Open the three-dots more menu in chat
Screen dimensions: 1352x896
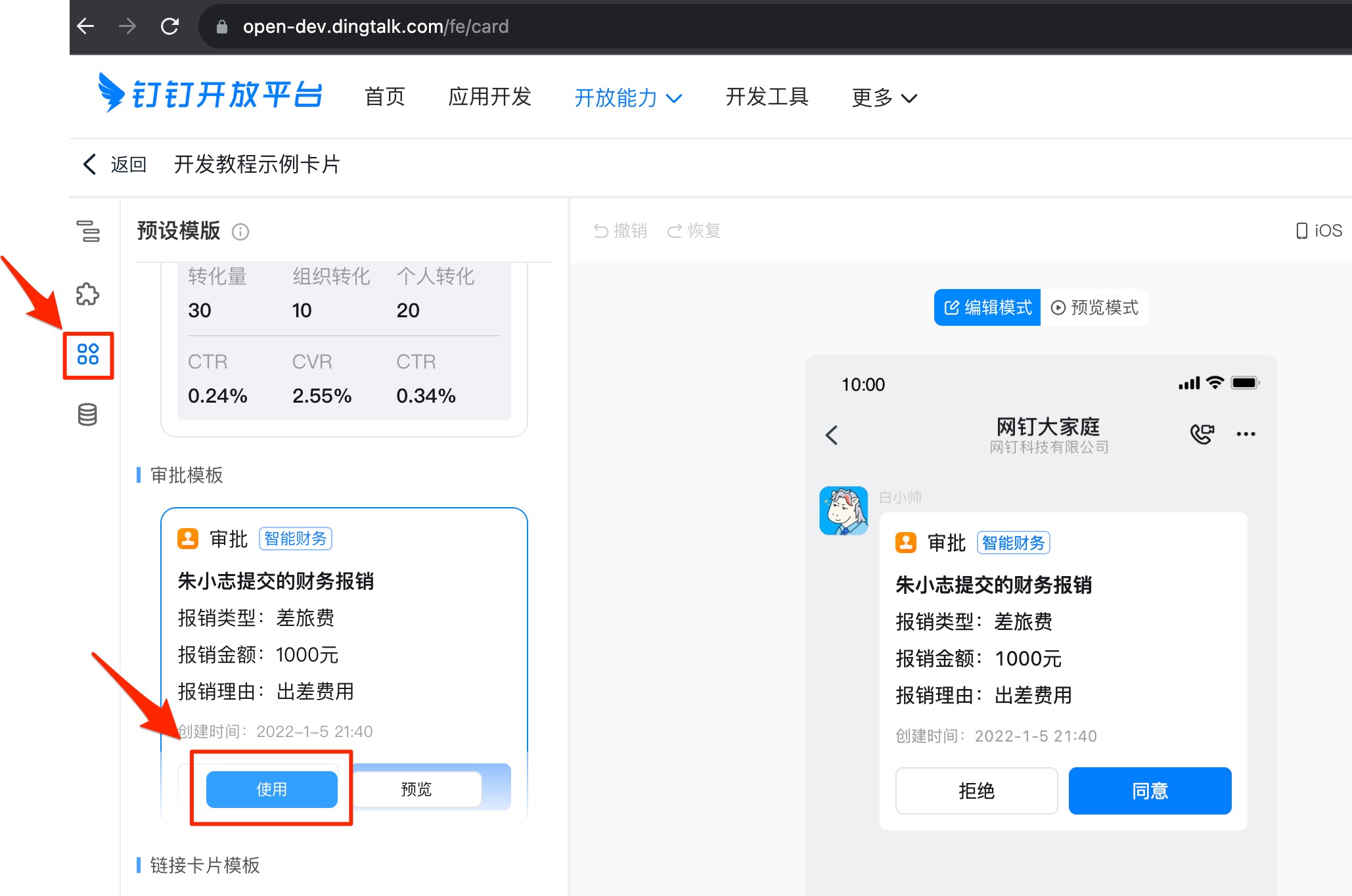(1246, 434)
